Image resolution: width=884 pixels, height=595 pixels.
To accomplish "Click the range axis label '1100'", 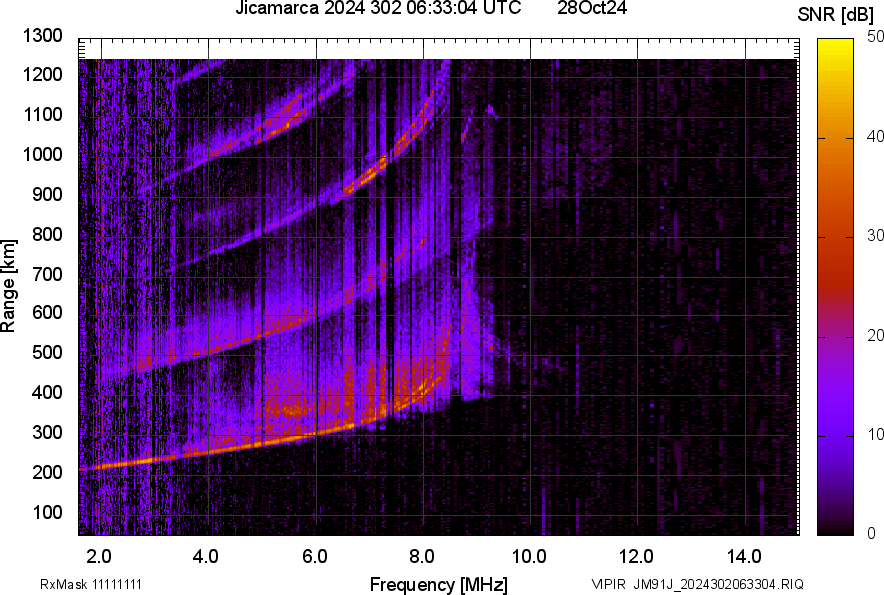I will 42,115.
